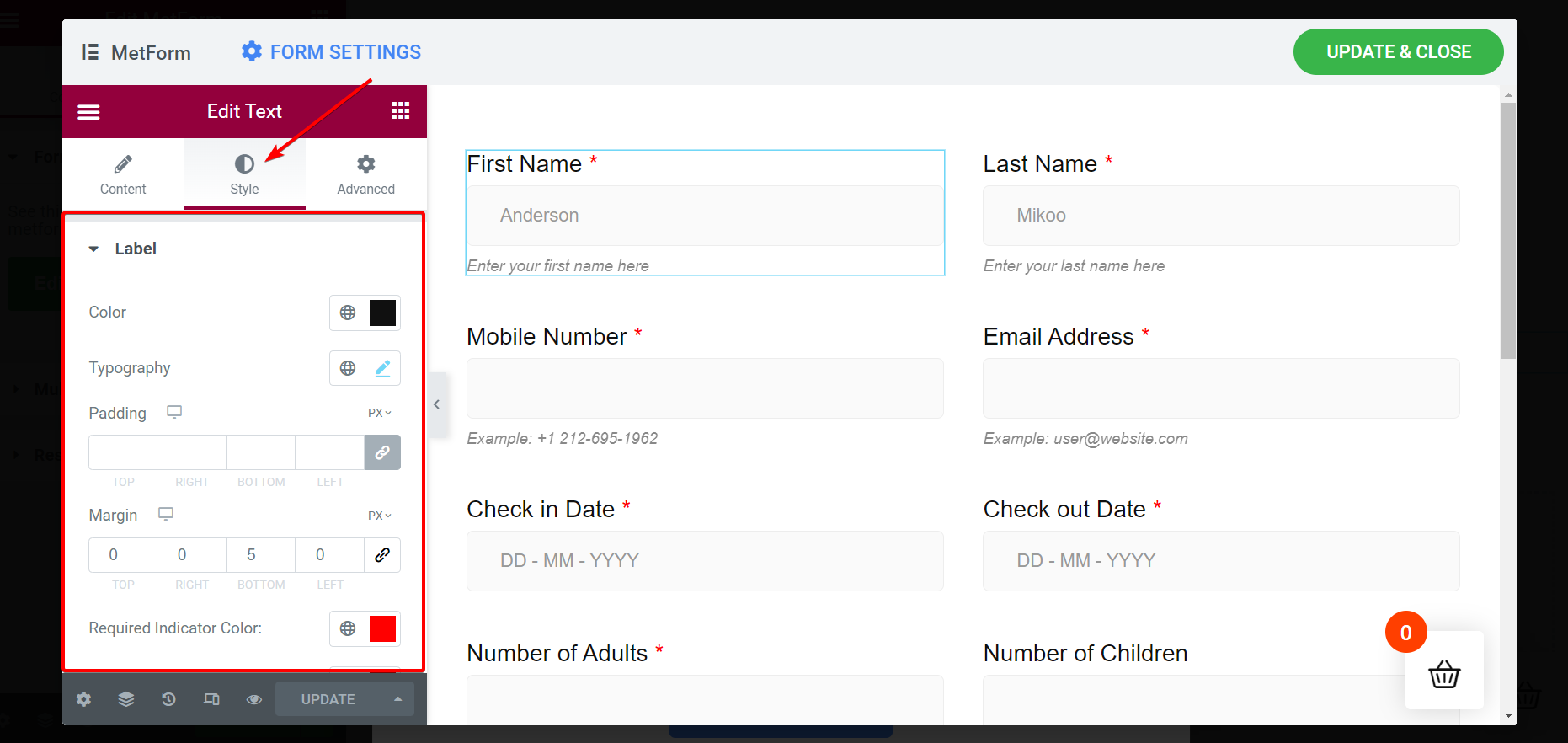Click Margin right input field
Image resolution: width=1568 pixels, height=743 pixels.
(192, 555)
